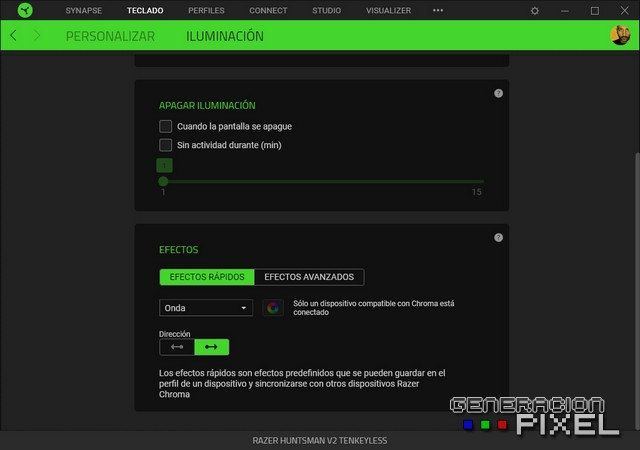Click the EFECTOS heading
The width and height of the screenshot is (640, 450).
point(178,250)
